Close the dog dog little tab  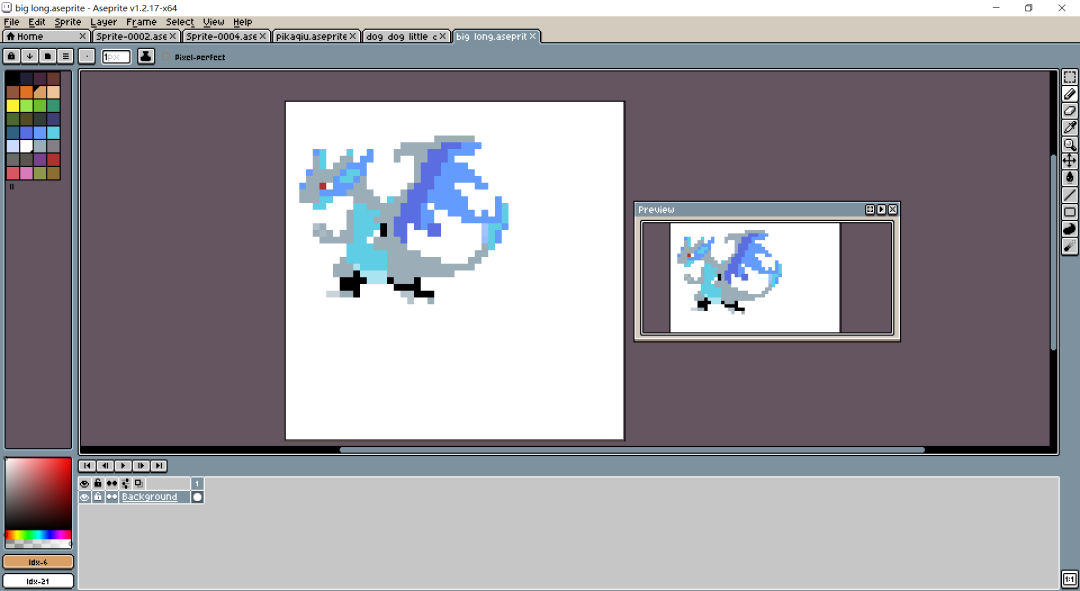(442, 36)
